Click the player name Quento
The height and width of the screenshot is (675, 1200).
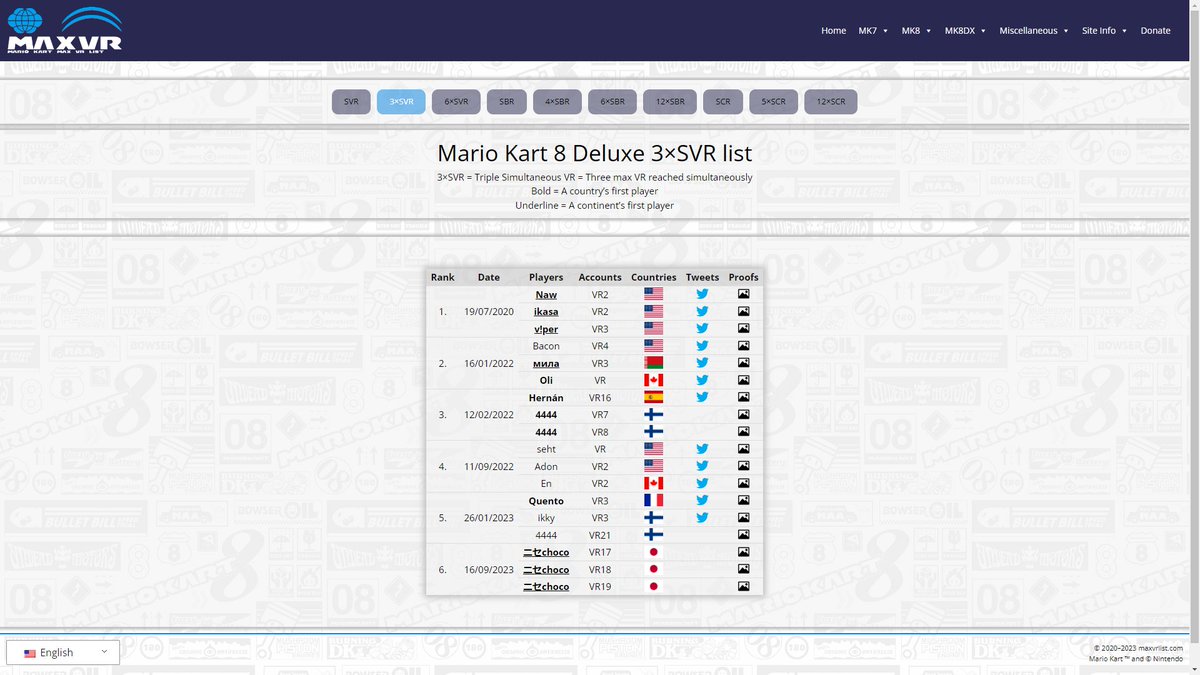coord(546,501)
